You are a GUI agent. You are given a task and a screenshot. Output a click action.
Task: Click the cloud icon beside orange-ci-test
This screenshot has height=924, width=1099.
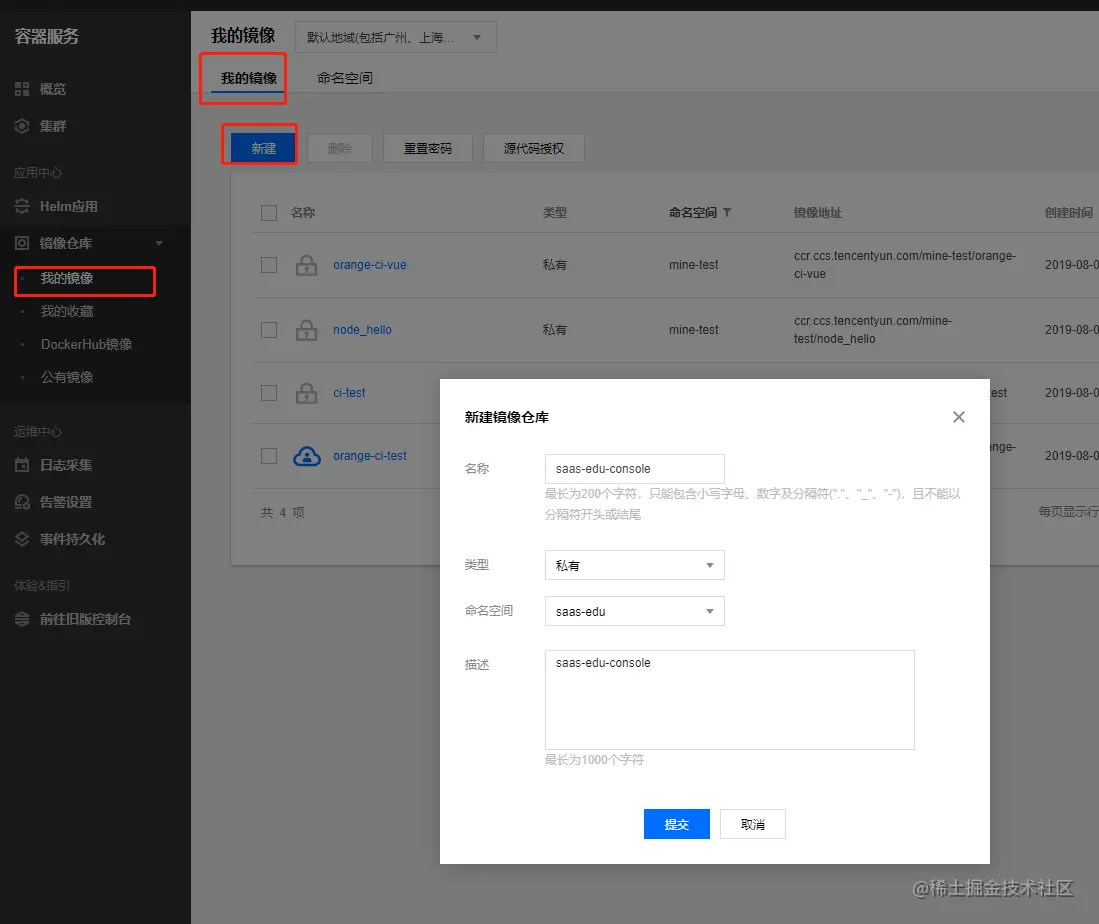pos(306,456)
